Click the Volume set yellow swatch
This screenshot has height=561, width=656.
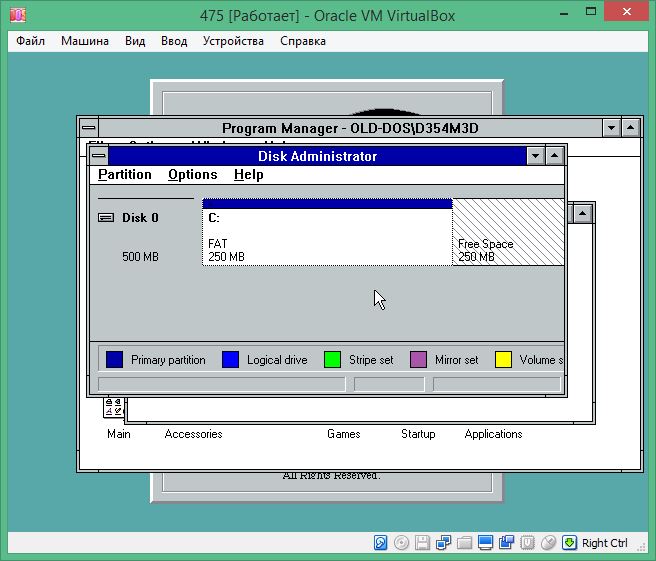503,360
